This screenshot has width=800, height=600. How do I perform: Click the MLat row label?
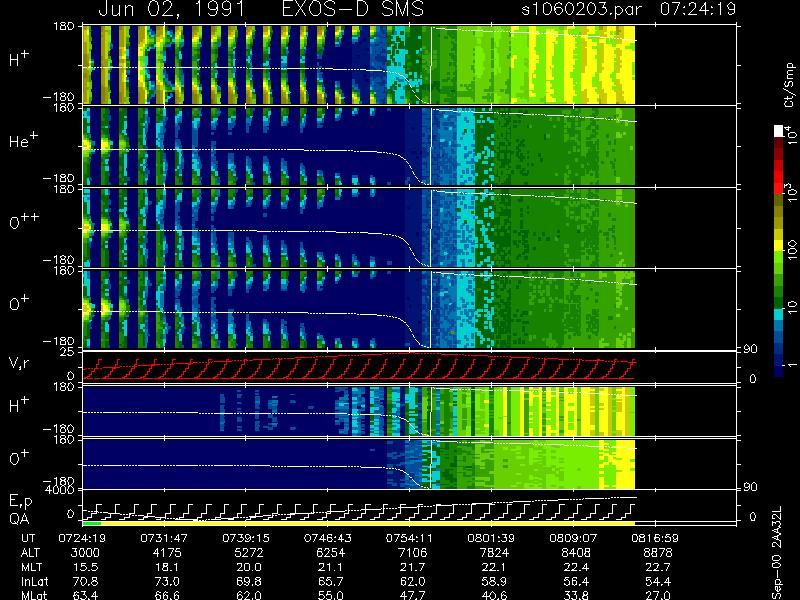coord(34,595)
